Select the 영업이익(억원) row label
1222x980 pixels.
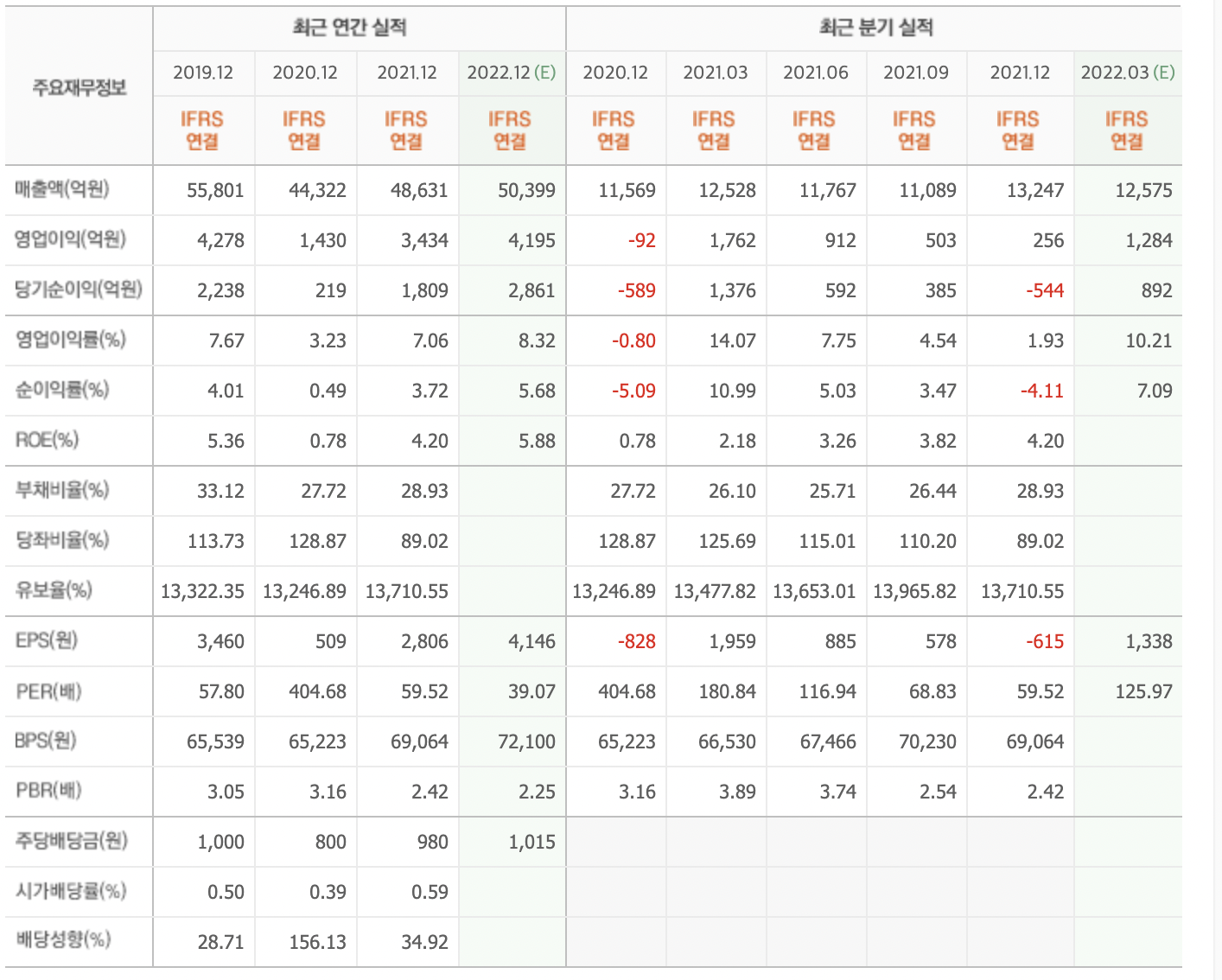(x=70, y=239)
